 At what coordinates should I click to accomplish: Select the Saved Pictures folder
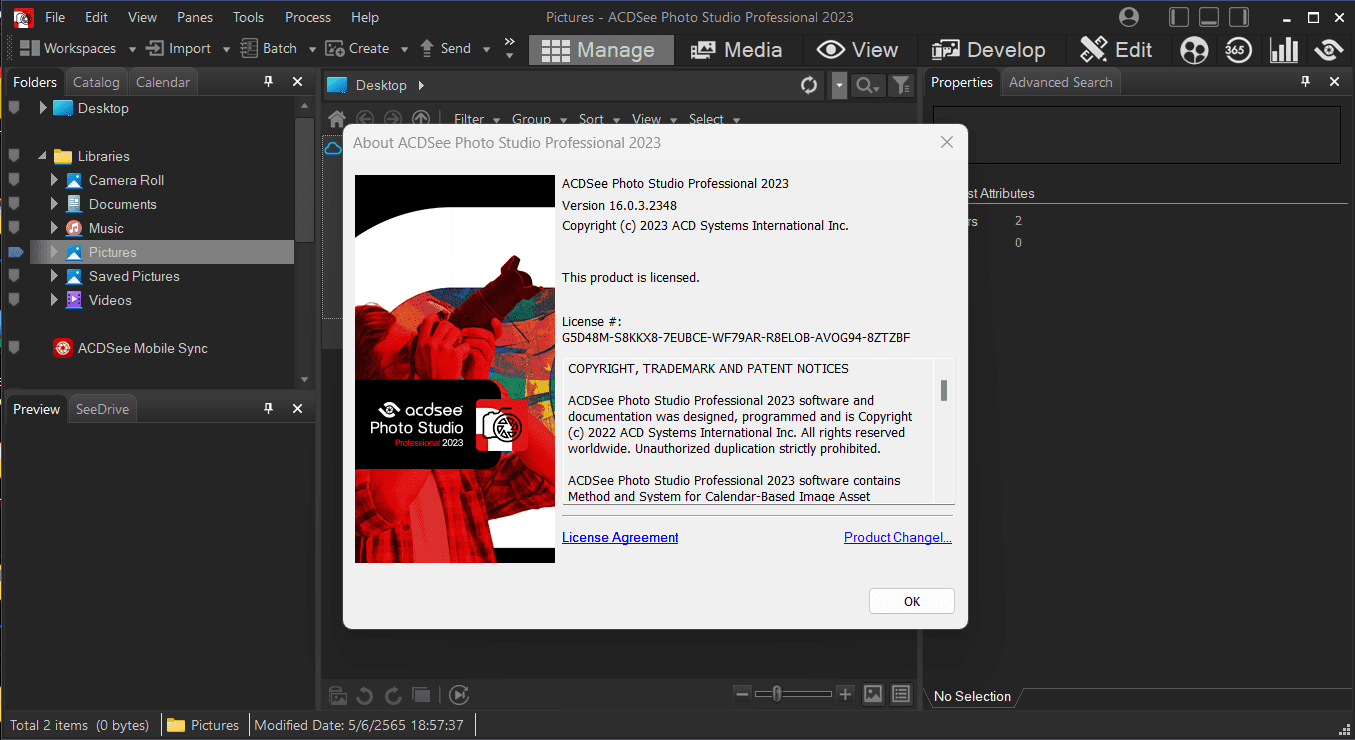pyautogui.click(x=134, y=276)
